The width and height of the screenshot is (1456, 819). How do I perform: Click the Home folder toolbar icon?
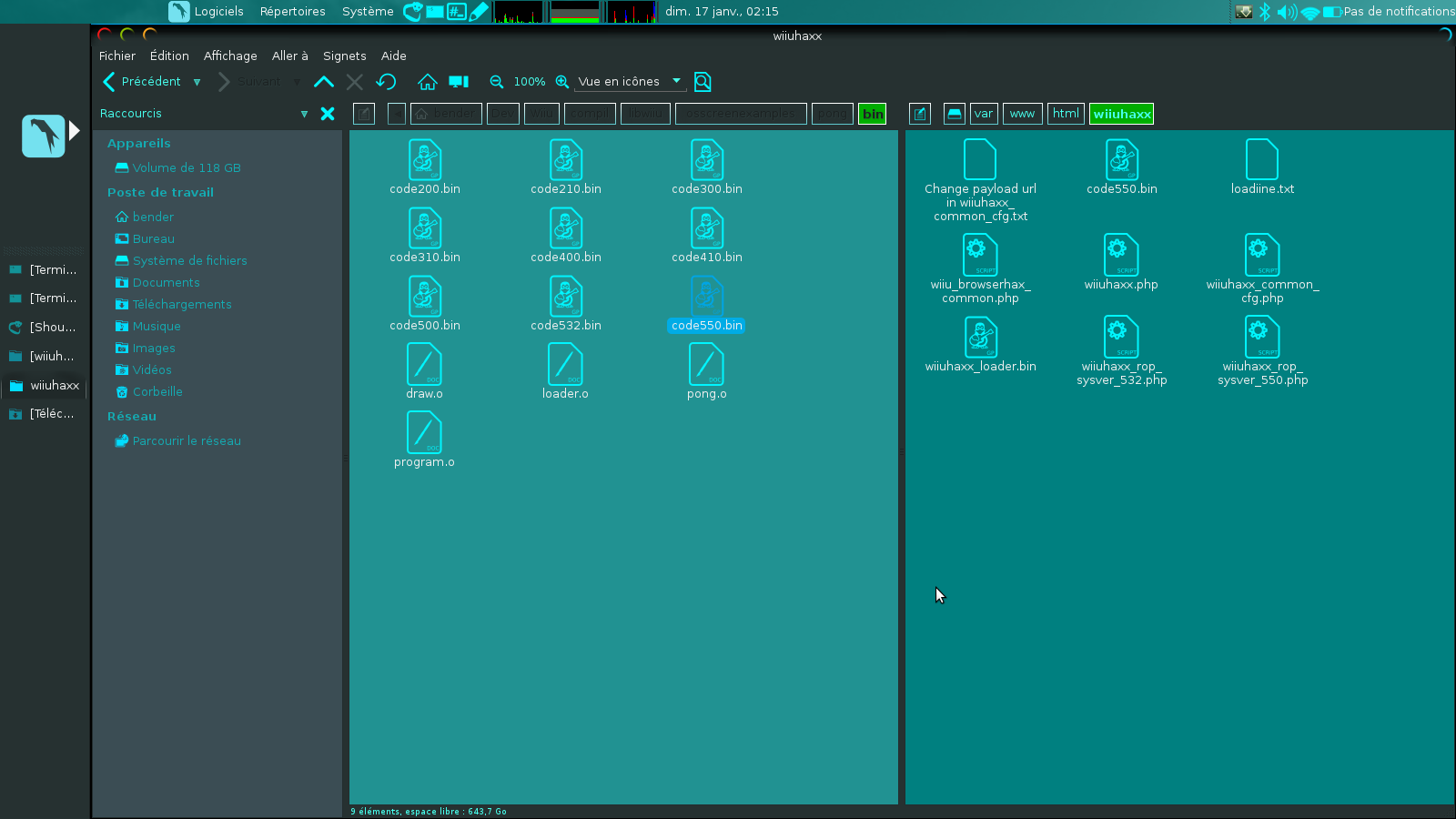point(427,82)
